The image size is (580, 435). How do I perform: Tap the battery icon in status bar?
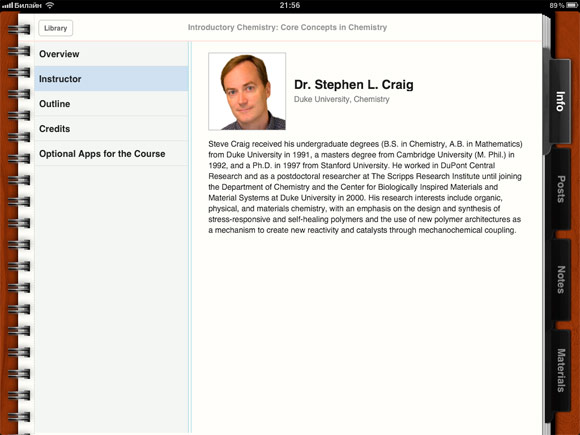click(572, 6)
